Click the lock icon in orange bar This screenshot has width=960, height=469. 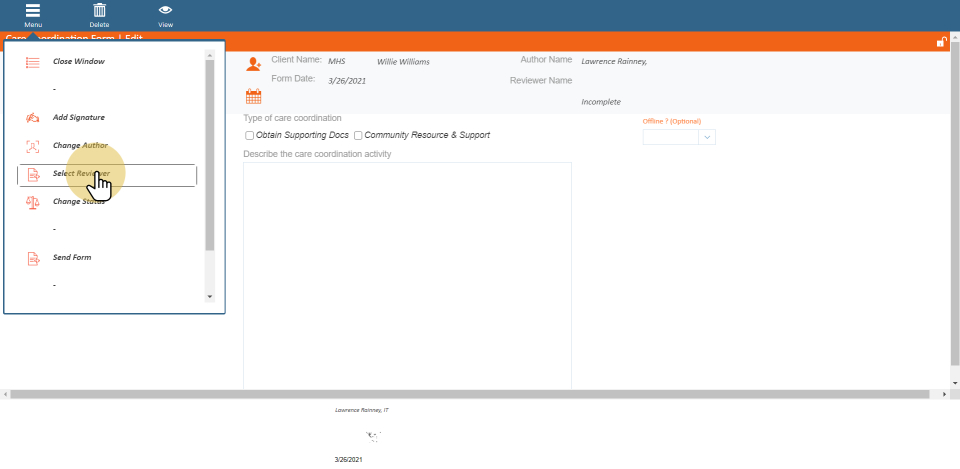[941, 42]
